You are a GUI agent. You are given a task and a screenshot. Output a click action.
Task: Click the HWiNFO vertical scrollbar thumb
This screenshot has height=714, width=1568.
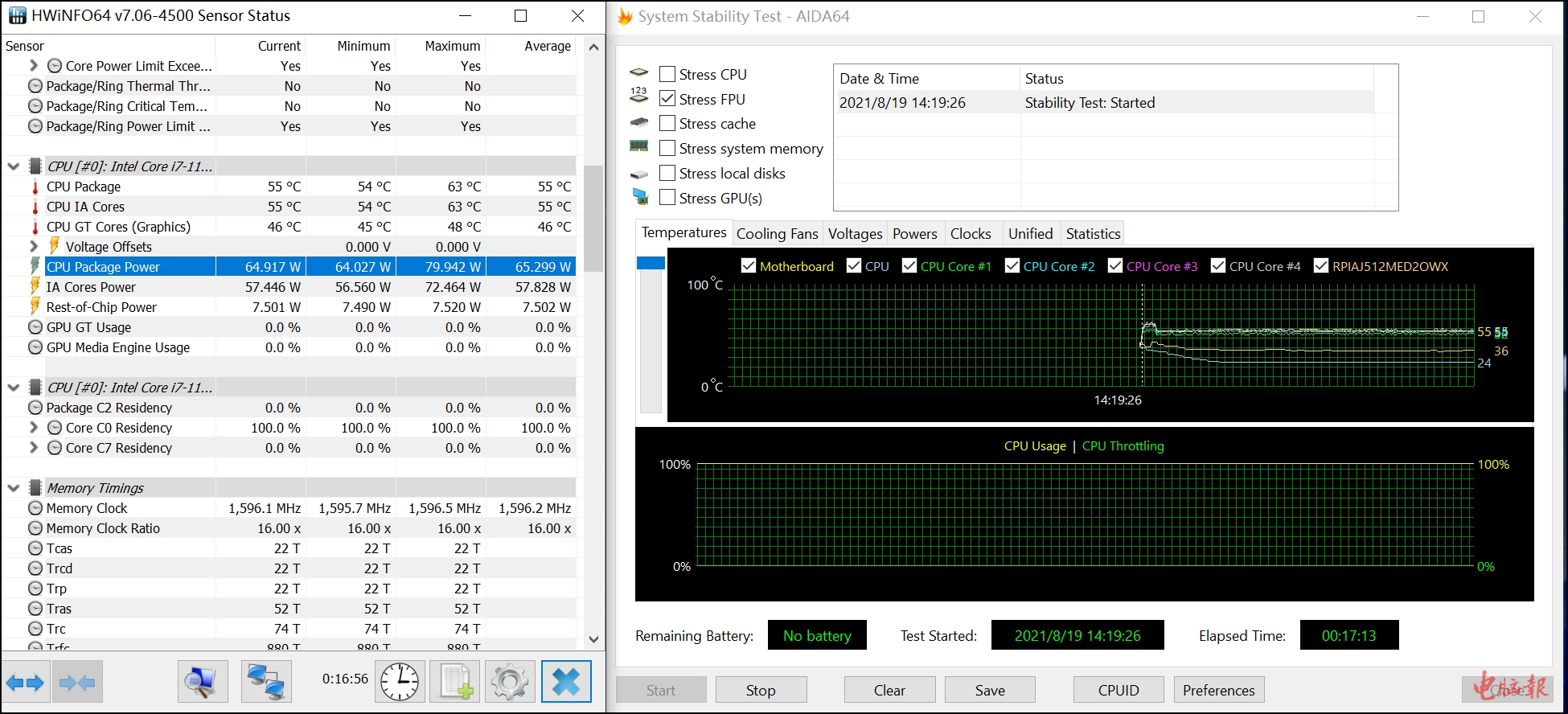[x=593, y=217]
